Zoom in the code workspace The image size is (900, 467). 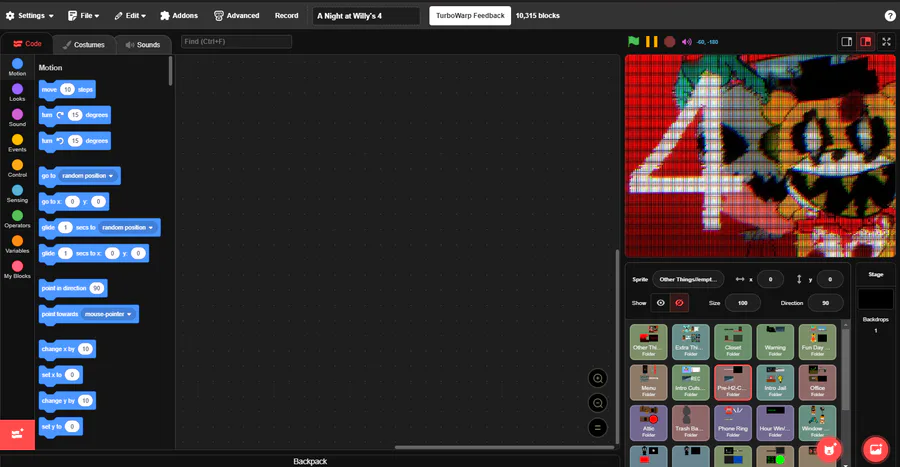598,378
